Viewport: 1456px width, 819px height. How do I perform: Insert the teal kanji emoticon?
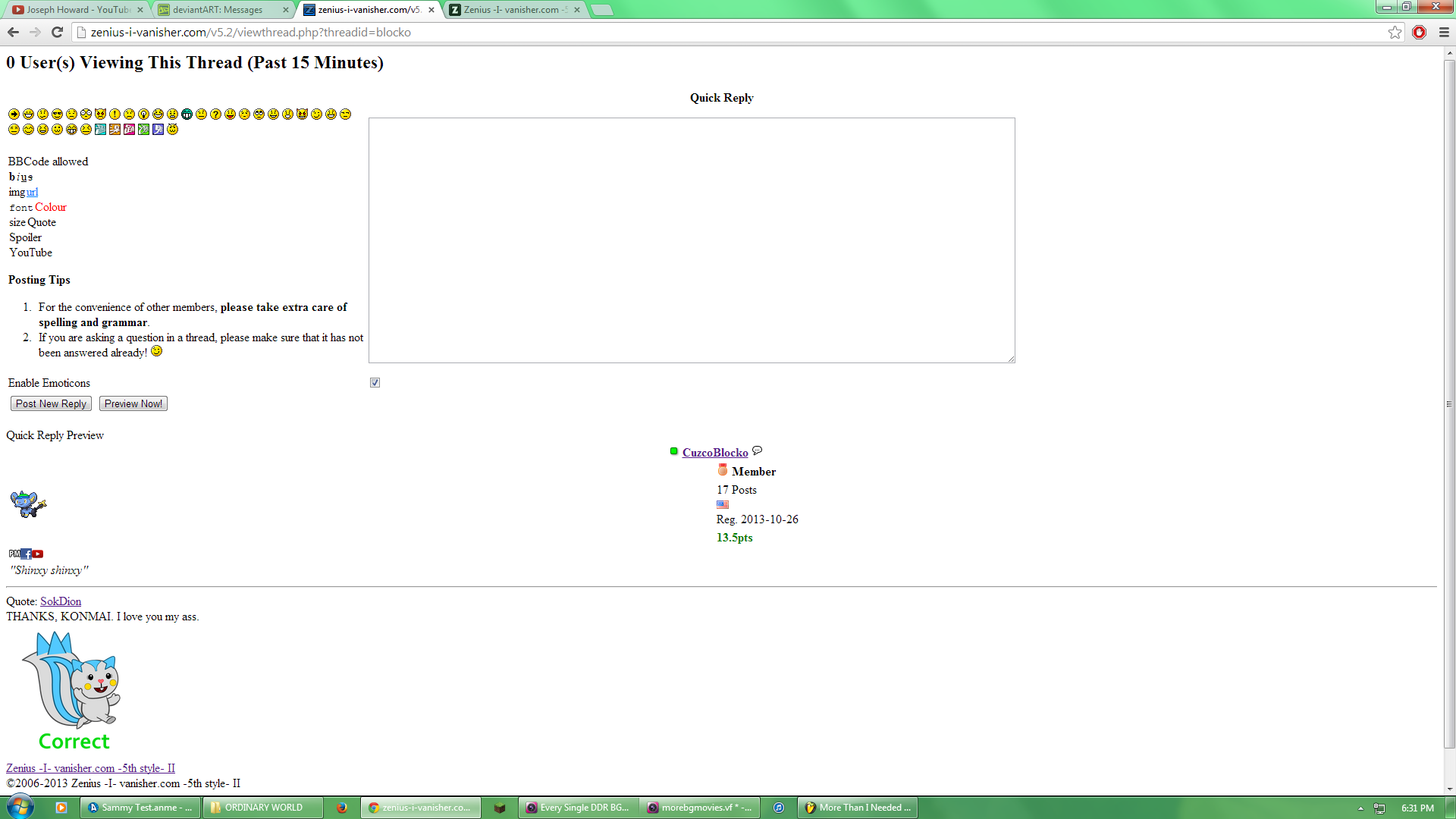point(100,129)
